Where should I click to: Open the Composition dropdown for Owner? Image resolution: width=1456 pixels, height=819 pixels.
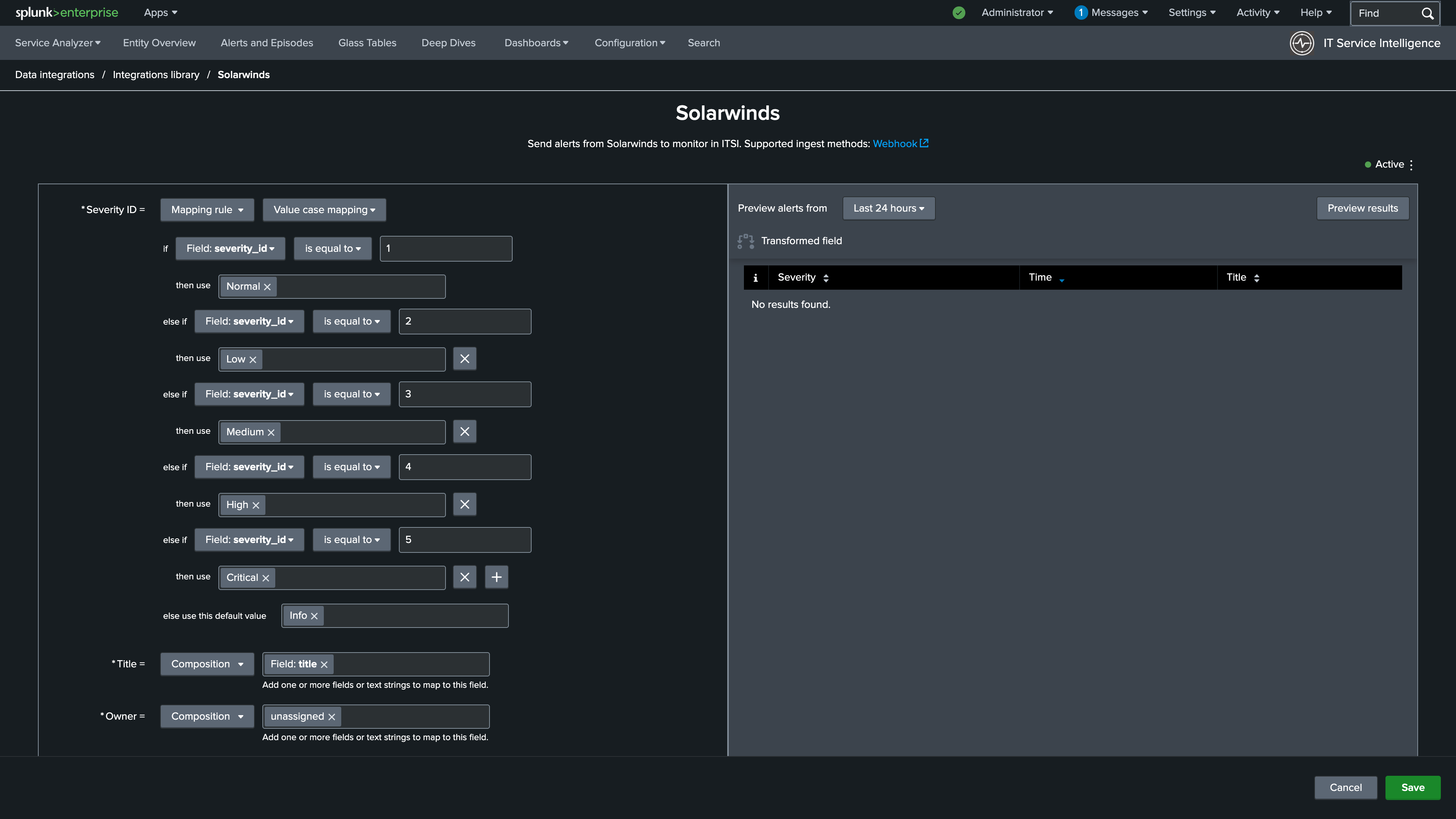pyautogui.click(x=207, y=717)
